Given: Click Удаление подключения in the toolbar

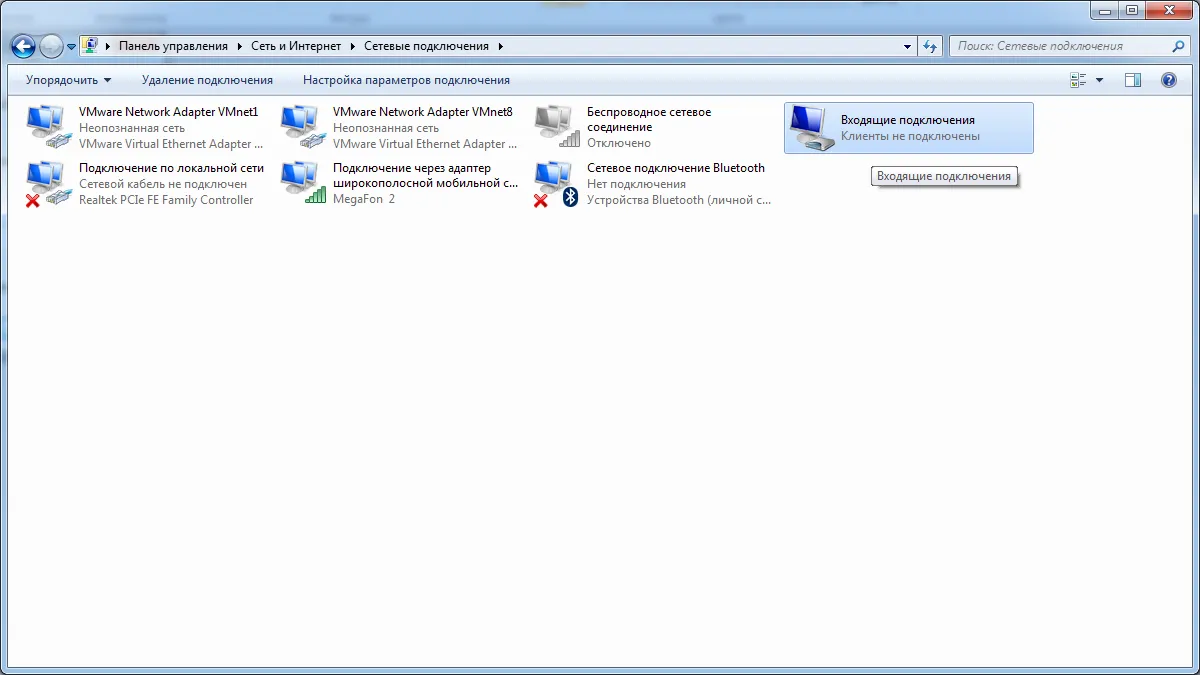Looking at the screenshot, I should coord(207,80).
